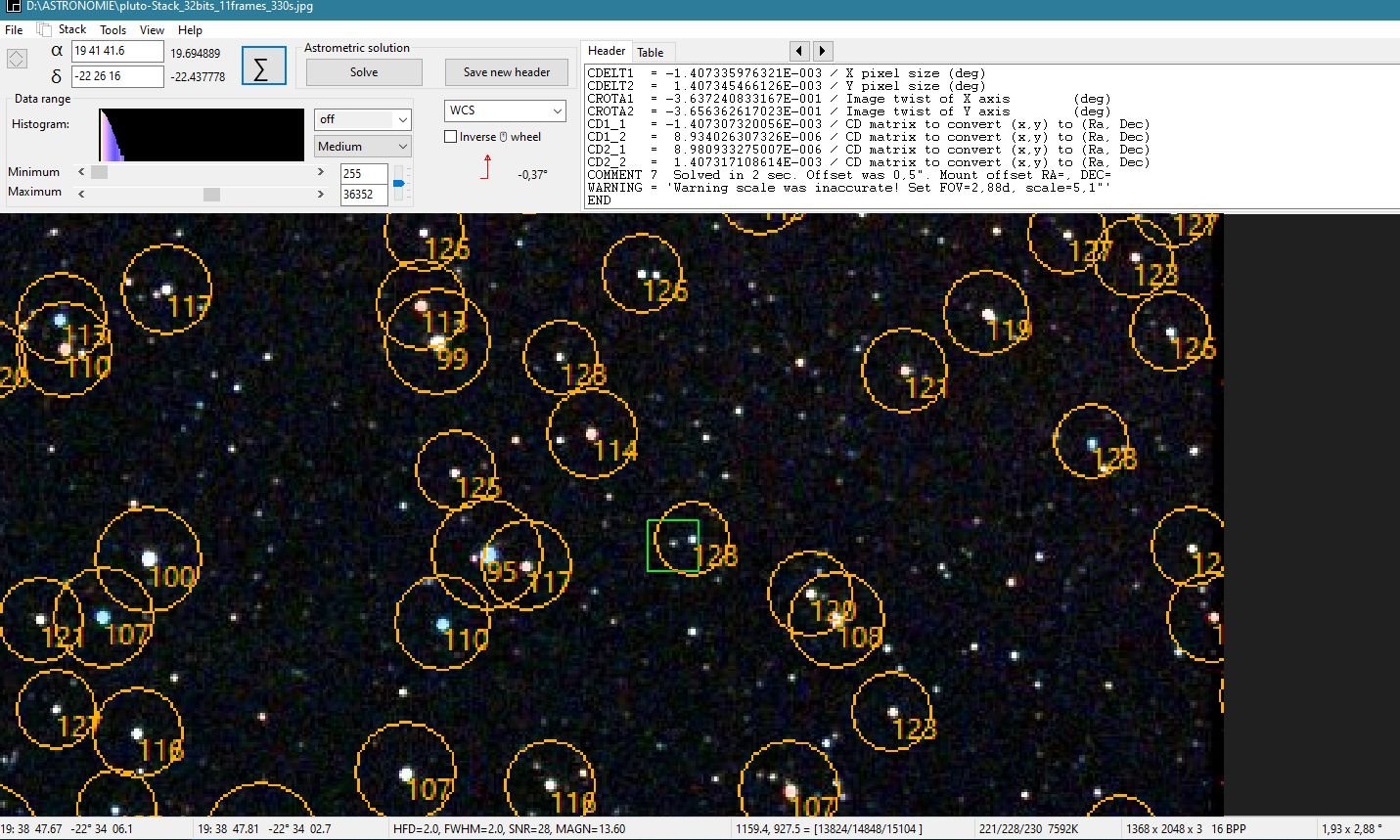Viewport: 1400px width, 840px height.
Task: Click the maximum value field 36352
Action: 364,195
